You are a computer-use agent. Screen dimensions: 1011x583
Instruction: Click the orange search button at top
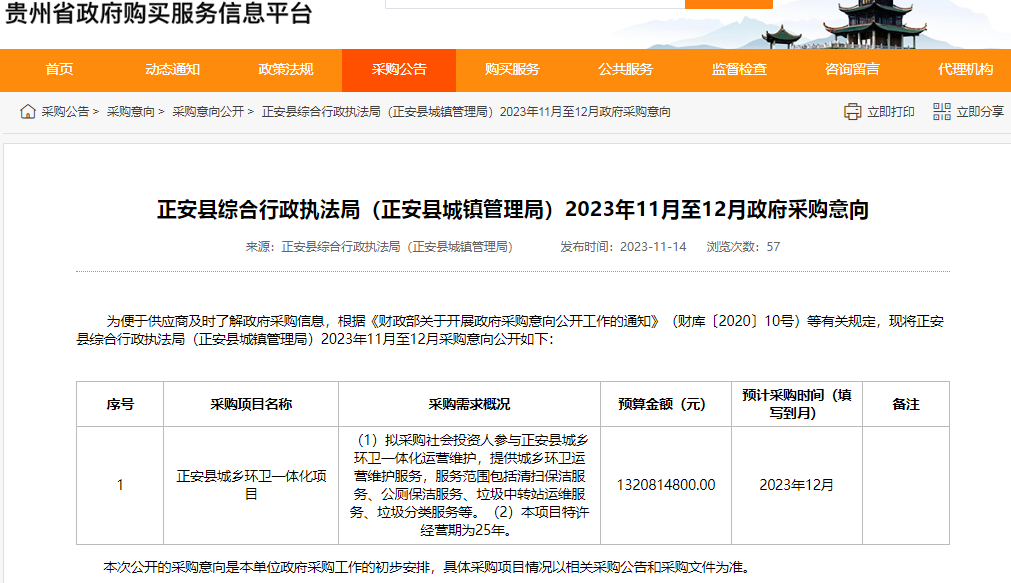pyautogui.click(x=729, y=4)
